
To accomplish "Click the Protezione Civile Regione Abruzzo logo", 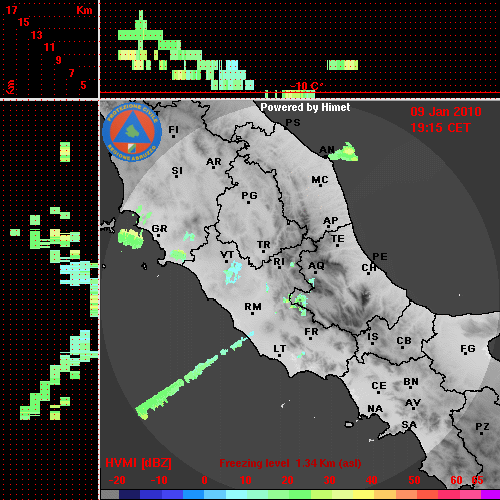I will click(132, 133).
